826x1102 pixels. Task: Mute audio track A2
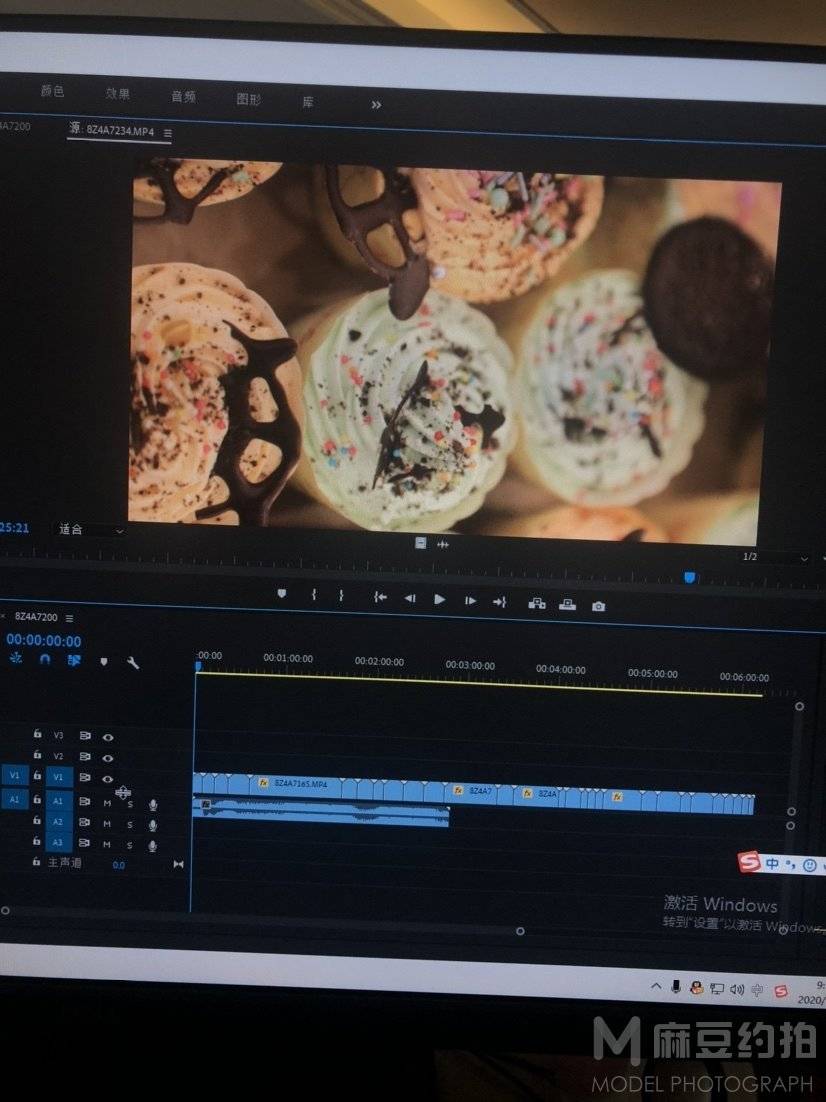pyautogui.click(x=108, y=824)
